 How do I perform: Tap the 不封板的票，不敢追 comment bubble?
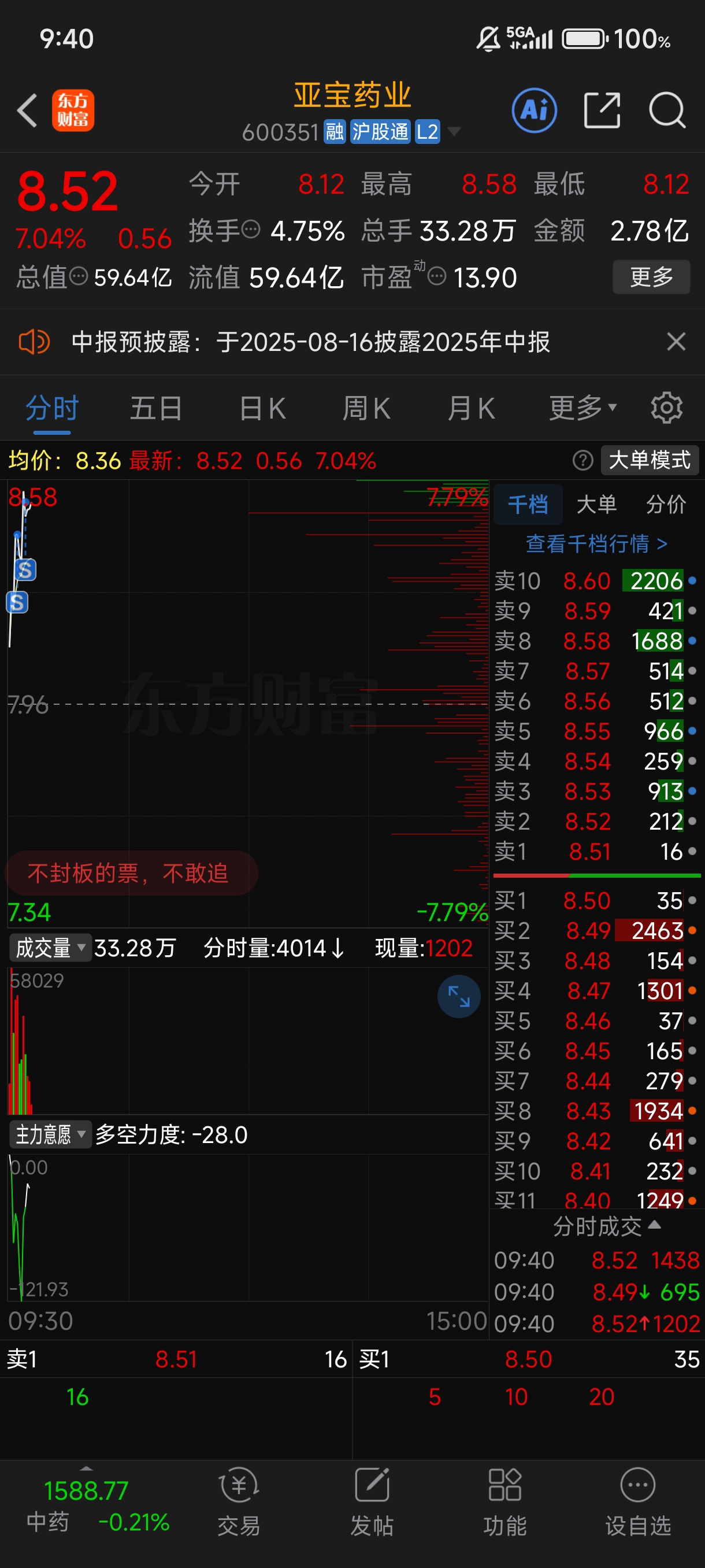click(131, 874)
